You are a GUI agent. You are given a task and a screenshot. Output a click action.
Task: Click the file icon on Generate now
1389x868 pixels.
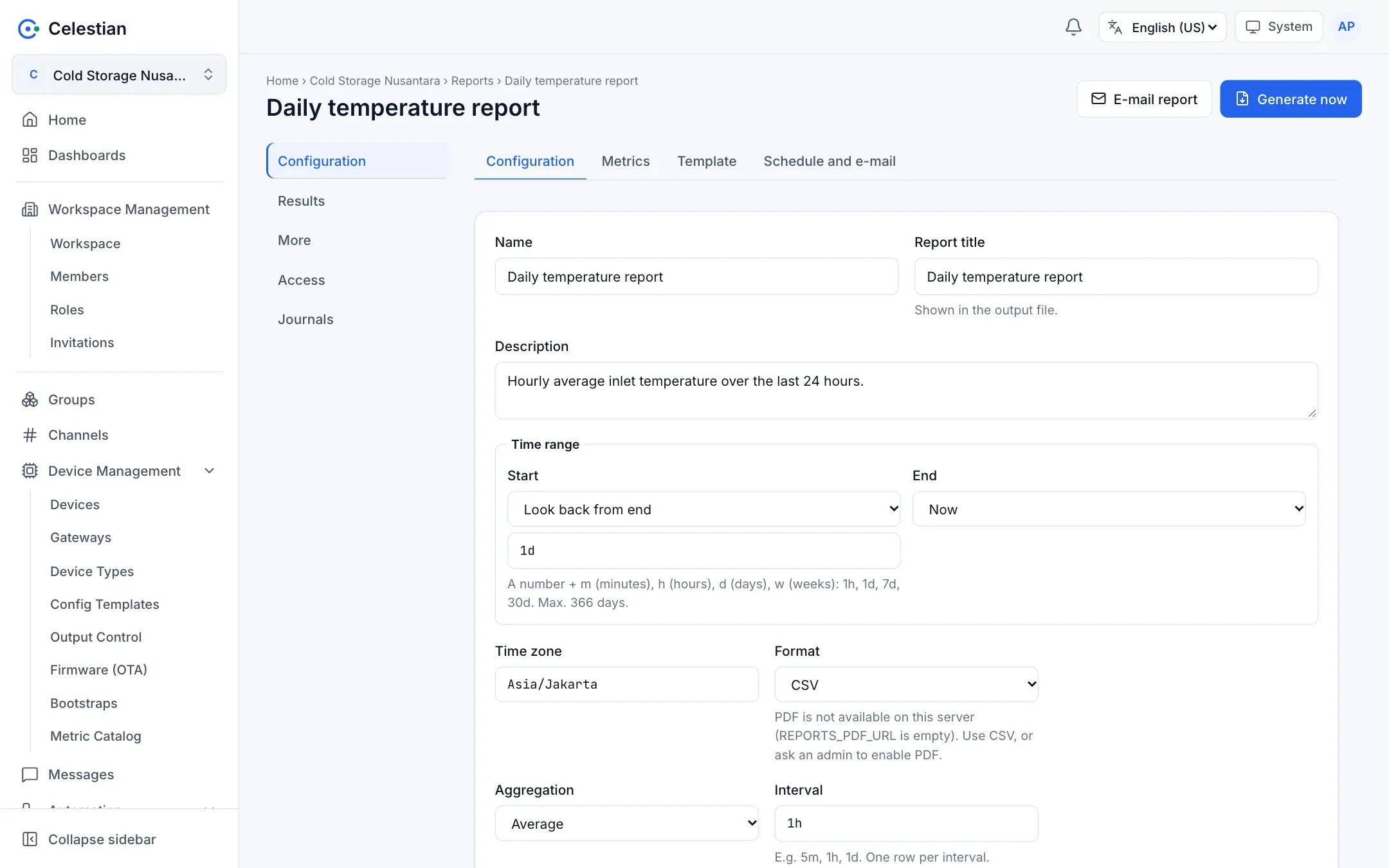1242,99
